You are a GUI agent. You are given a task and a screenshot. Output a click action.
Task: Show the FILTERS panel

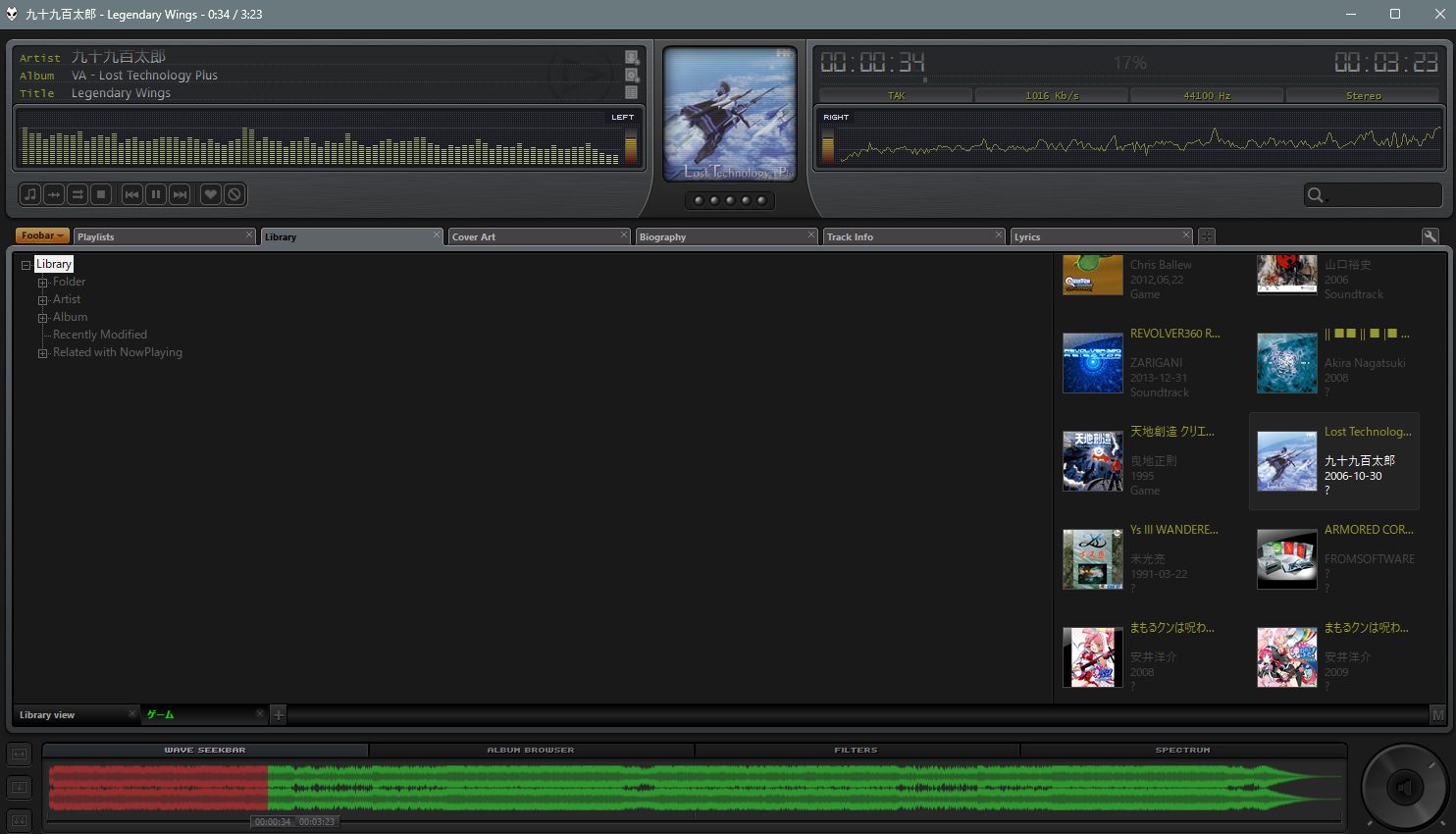[857, 750]
